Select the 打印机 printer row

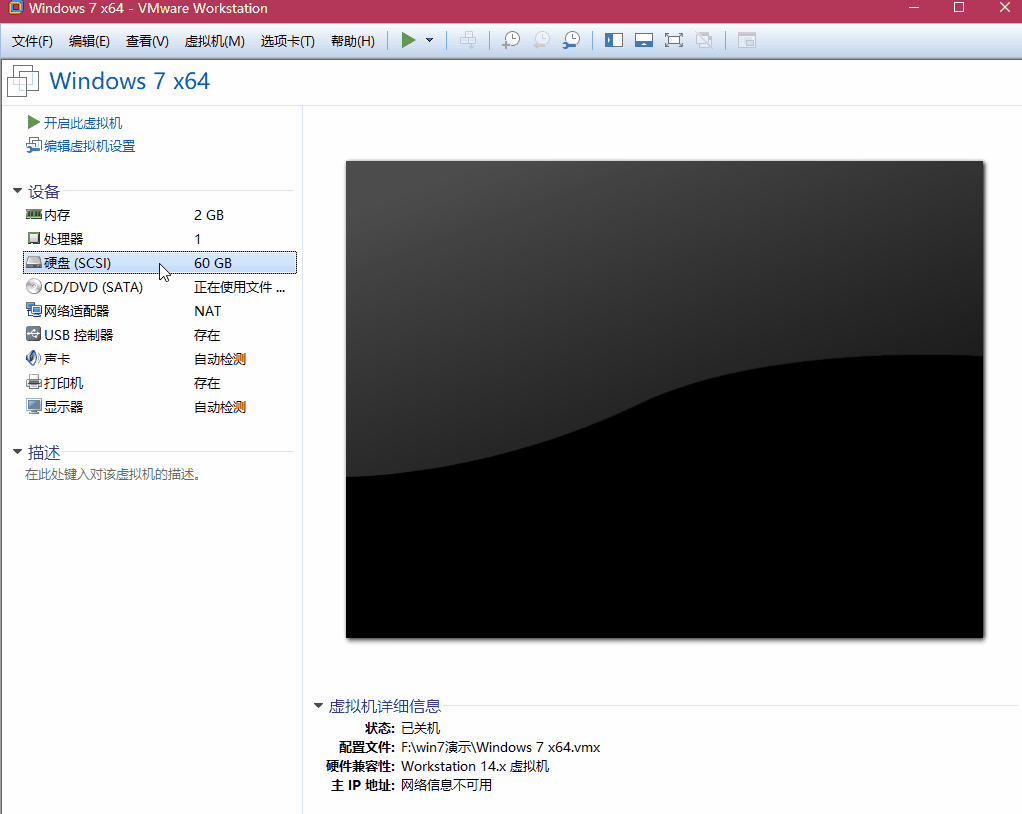point(160,383)
